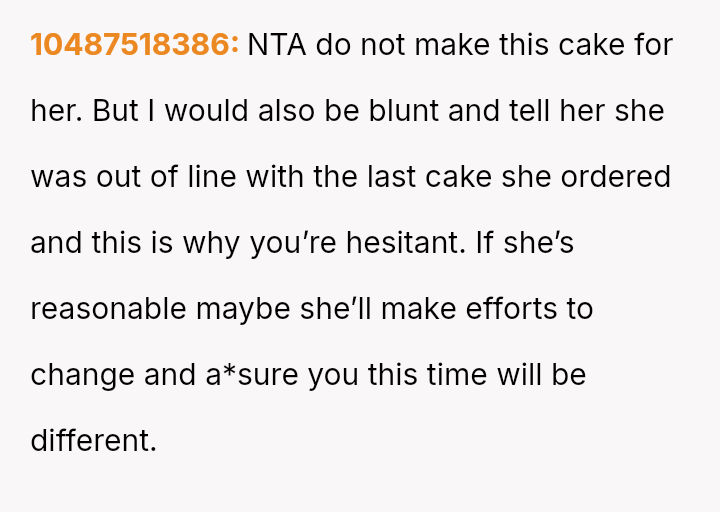Open the profile of user 10487518386
Screen dimensions: 720x512
click(x=135, y=45)
